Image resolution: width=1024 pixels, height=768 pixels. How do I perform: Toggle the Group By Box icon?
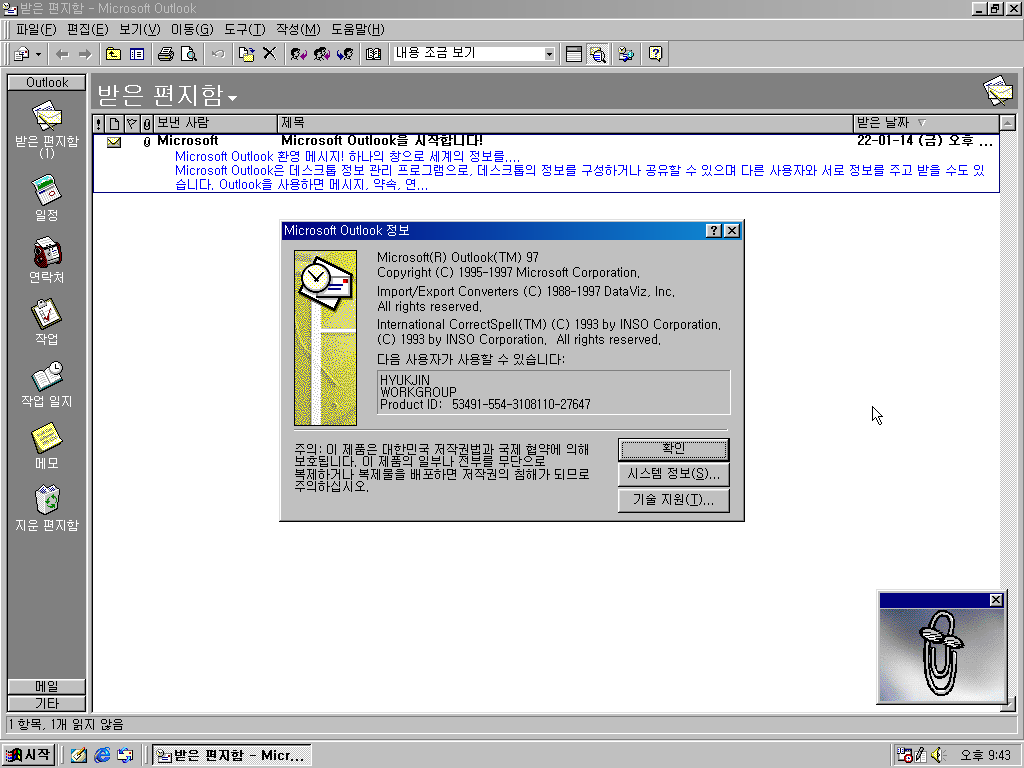pos(573,54)
